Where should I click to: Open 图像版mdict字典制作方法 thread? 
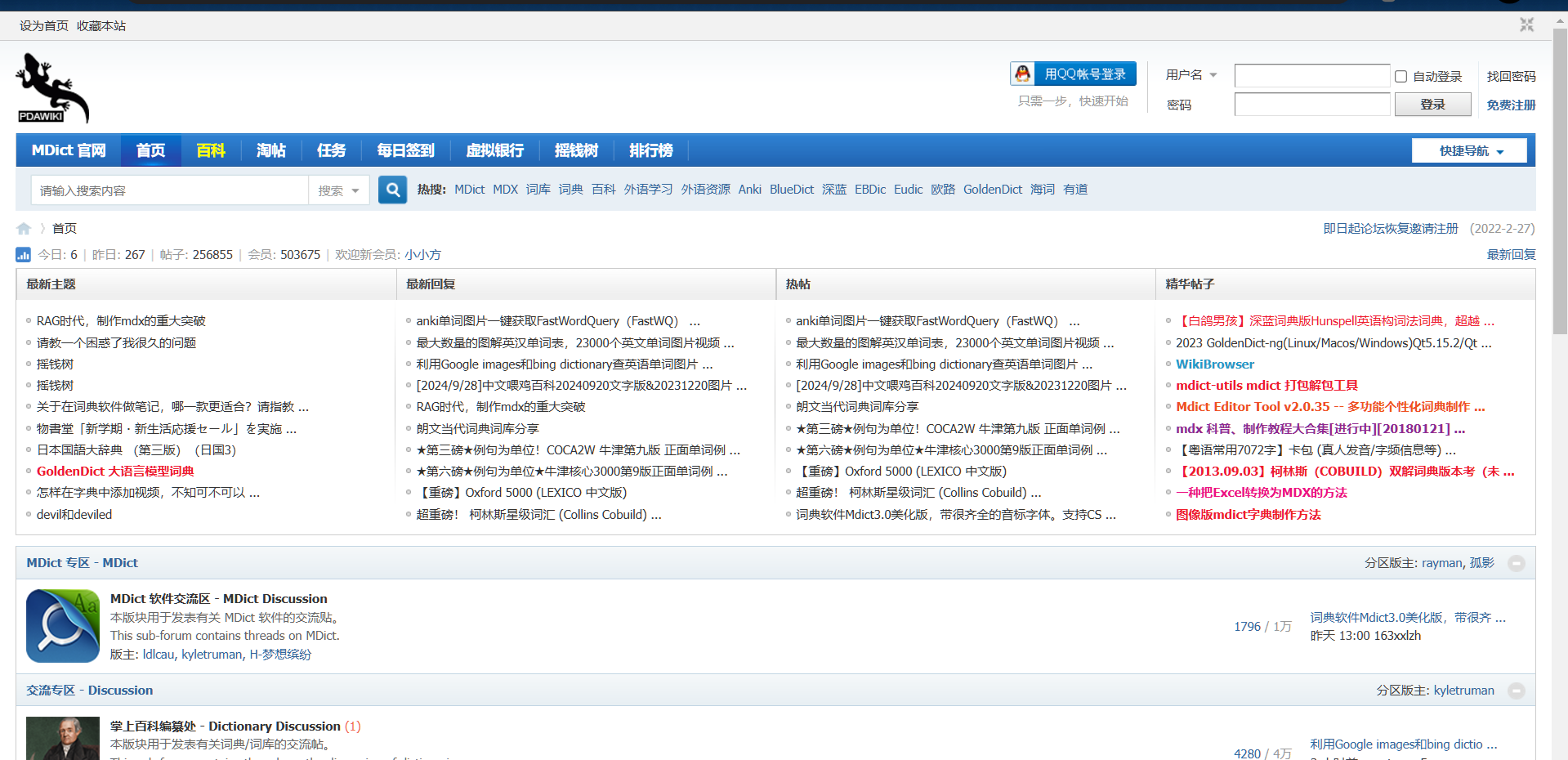[x=1248, y=515]
